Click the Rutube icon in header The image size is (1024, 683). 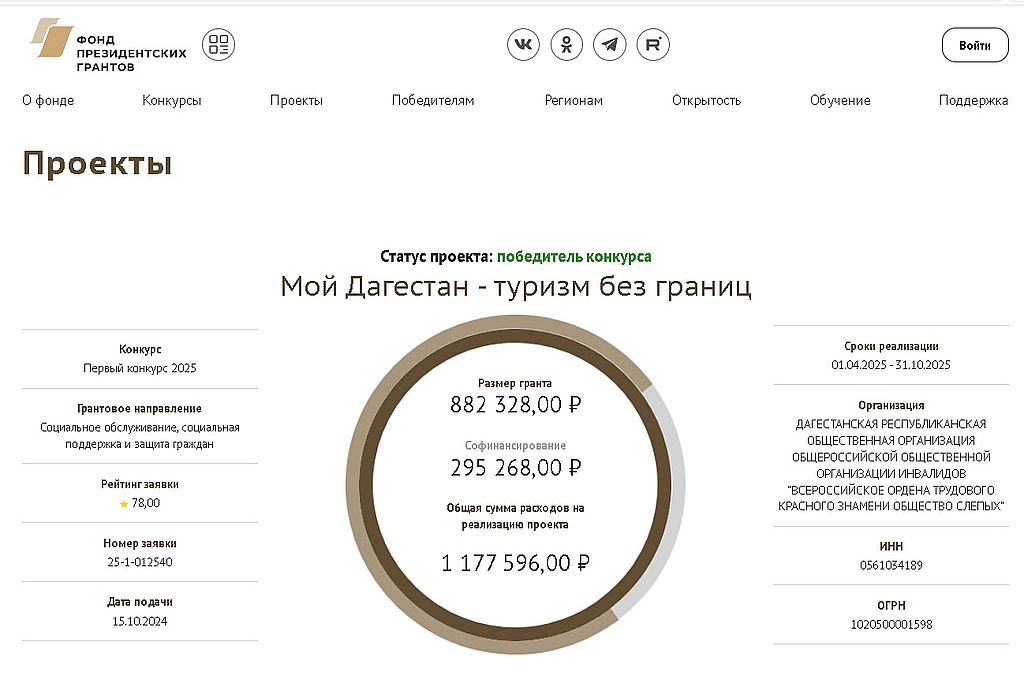[x=653, y=45]
